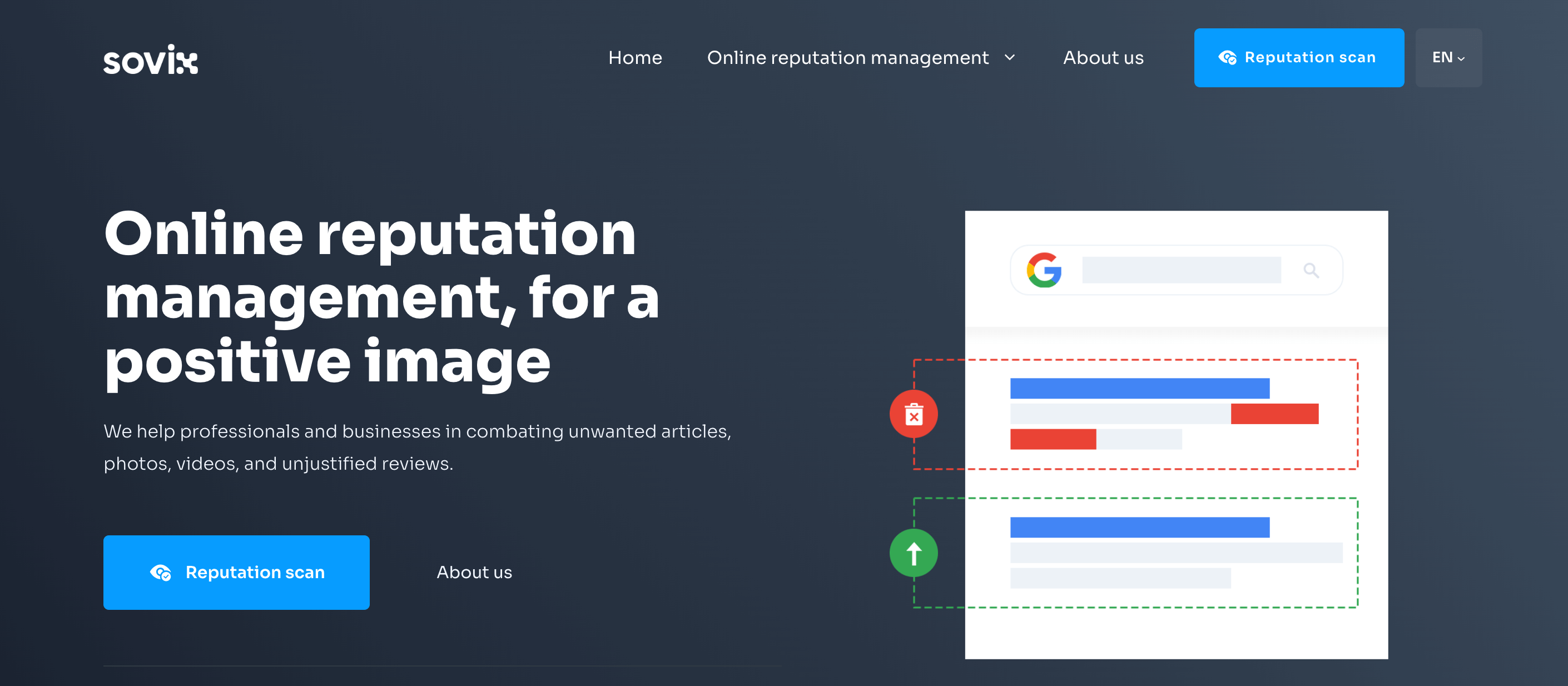Follow the About us link below headline
The image size is (1568, 686).
coord(474,572)
